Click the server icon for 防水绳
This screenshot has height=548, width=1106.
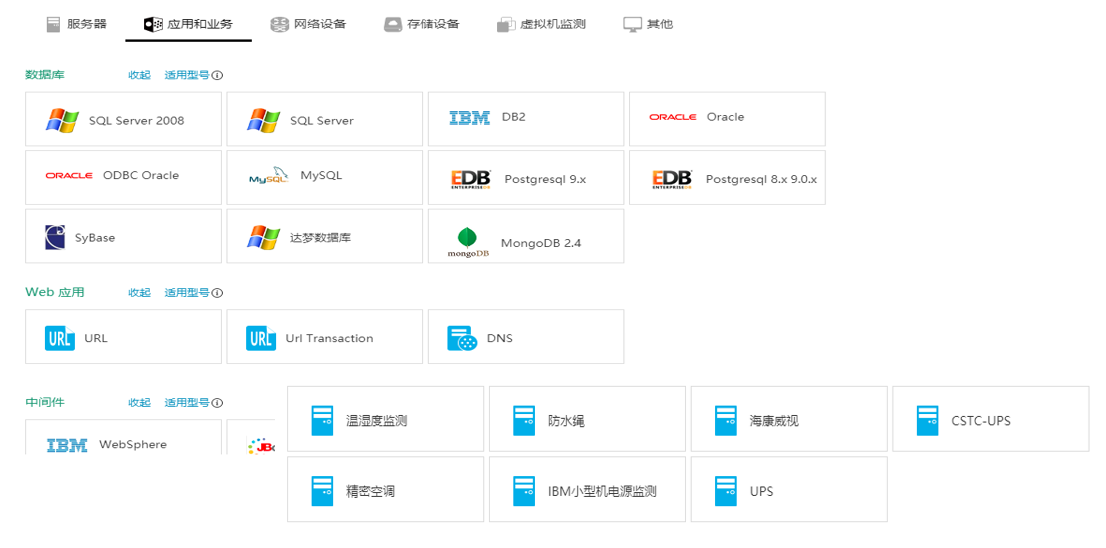524,420
